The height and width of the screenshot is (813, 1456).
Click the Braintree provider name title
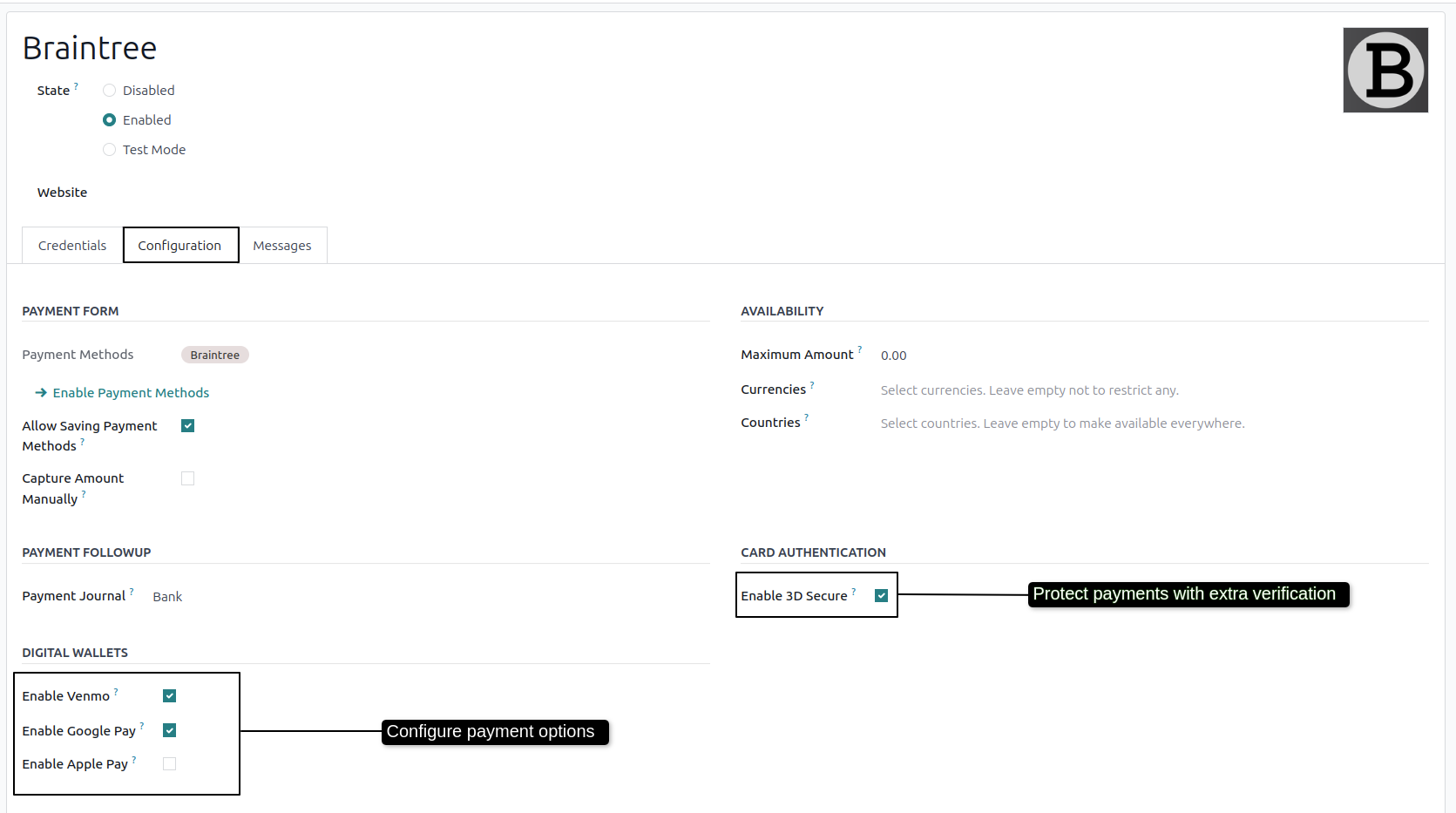tap(90, 48)
